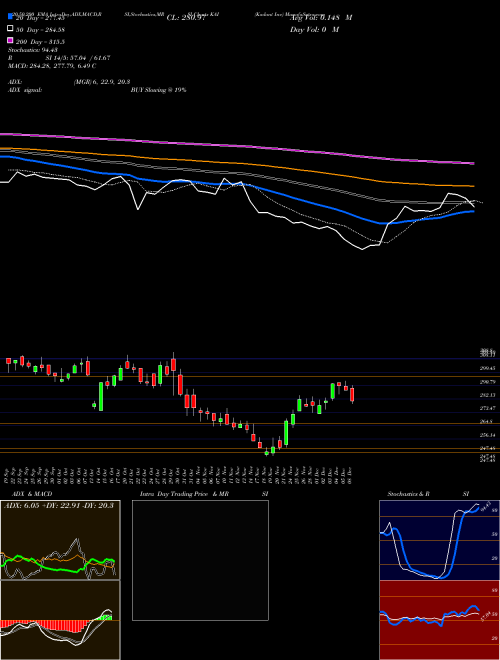Click the MACD values line
Image resolution: width=500 pixels, height=660 pixels.
(x=52, y=66)
